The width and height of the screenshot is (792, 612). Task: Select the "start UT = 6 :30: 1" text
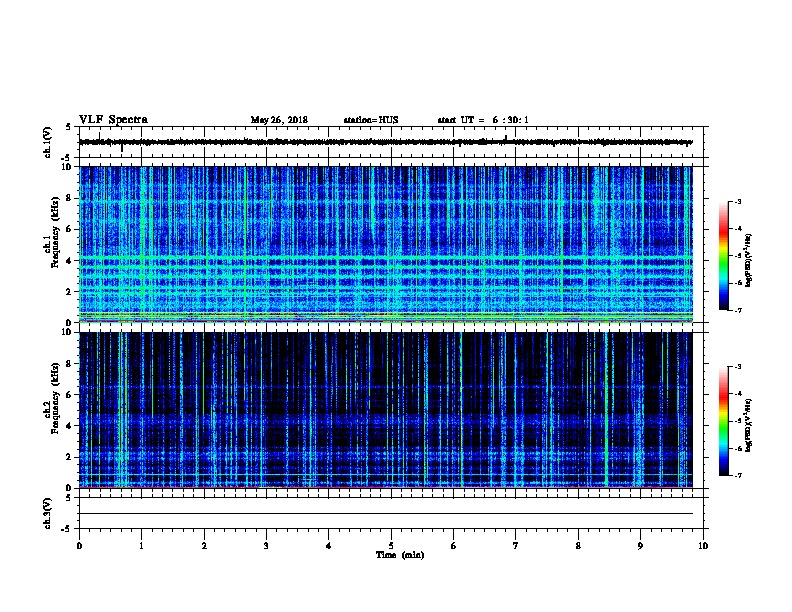(483, 120)
